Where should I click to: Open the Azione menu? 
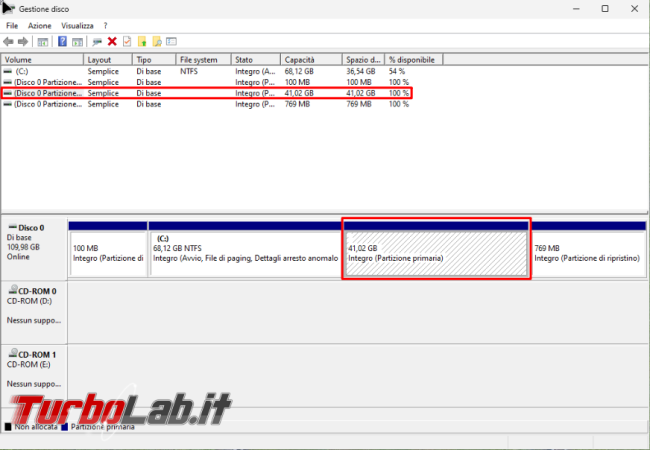(x=40, y=26)
